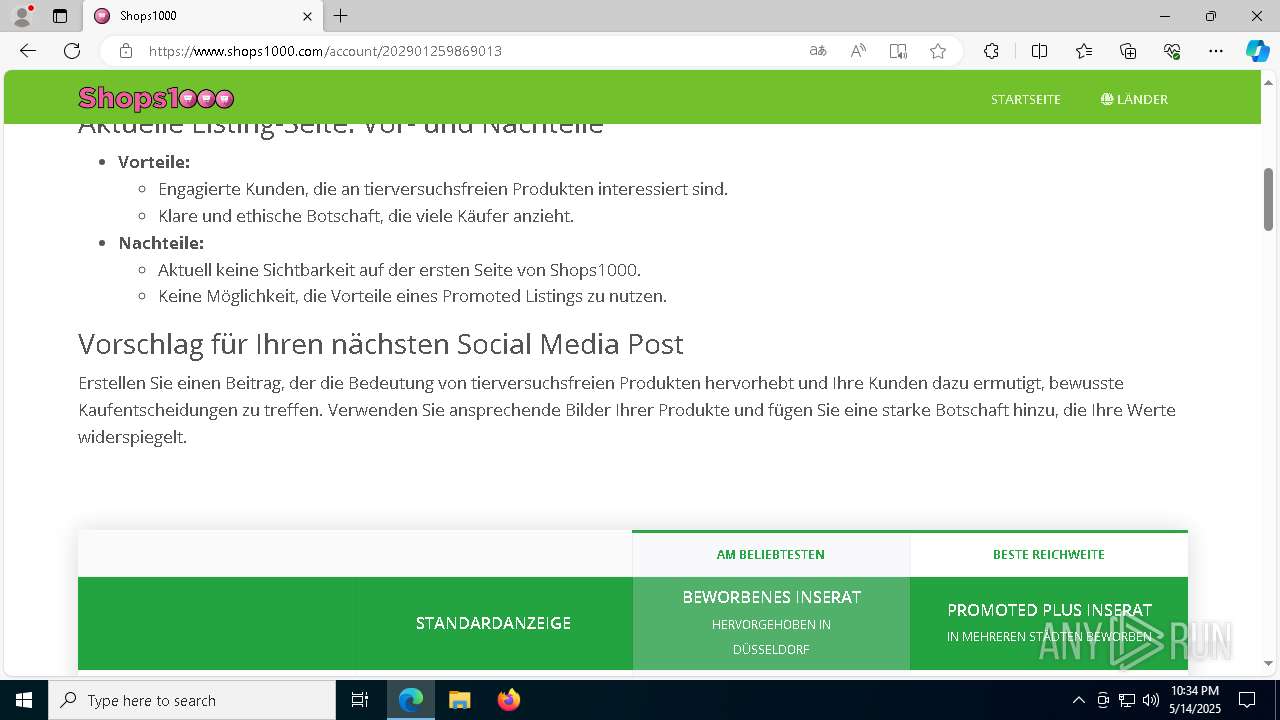The width and height of the screenshot is (1280, 720).
Task: Select the 'Nachteile:' label
Action: (x=161, y=243)
